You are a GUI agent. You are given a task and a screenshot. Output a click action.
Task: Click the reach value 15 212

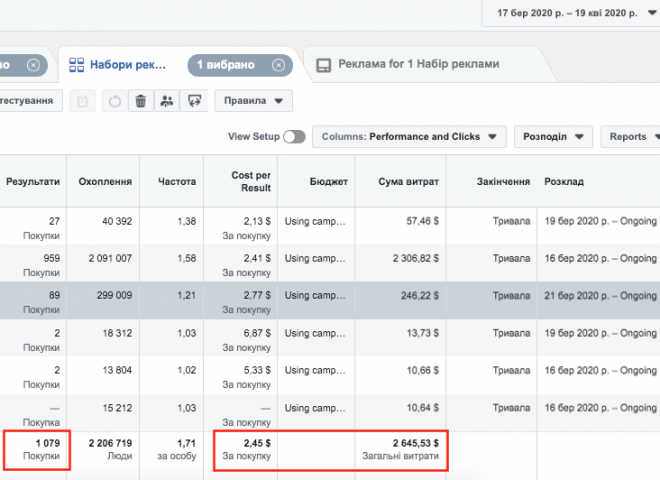click(x=117, y=408)
